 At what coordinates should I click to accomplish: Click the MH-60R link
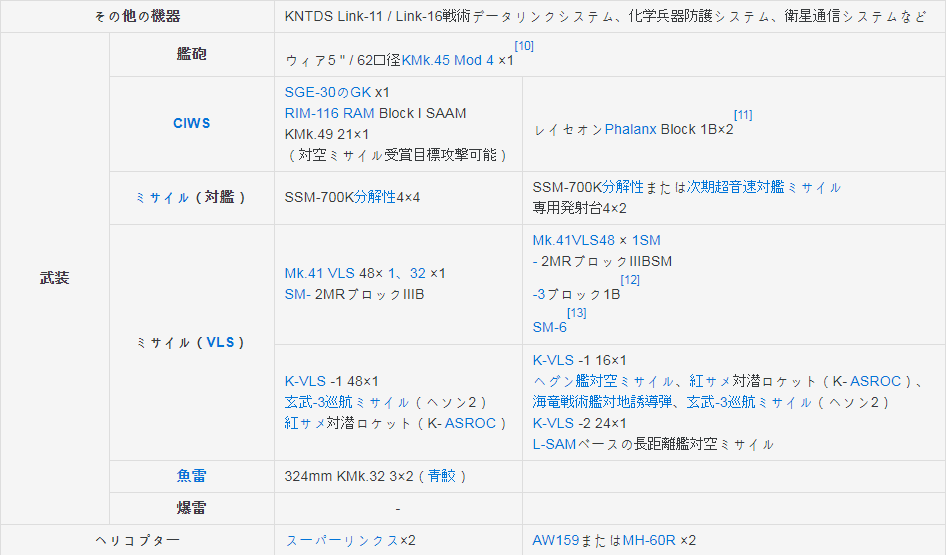point(649,540)
